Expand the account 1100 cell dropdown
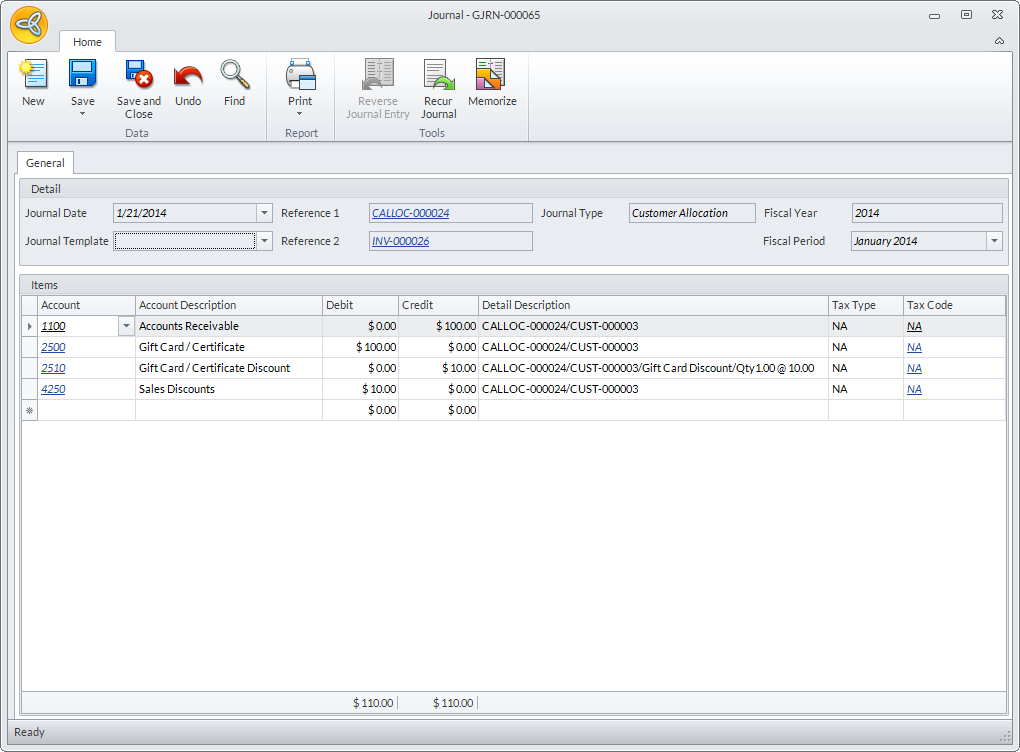1020x752 pixels. [126, 326]
